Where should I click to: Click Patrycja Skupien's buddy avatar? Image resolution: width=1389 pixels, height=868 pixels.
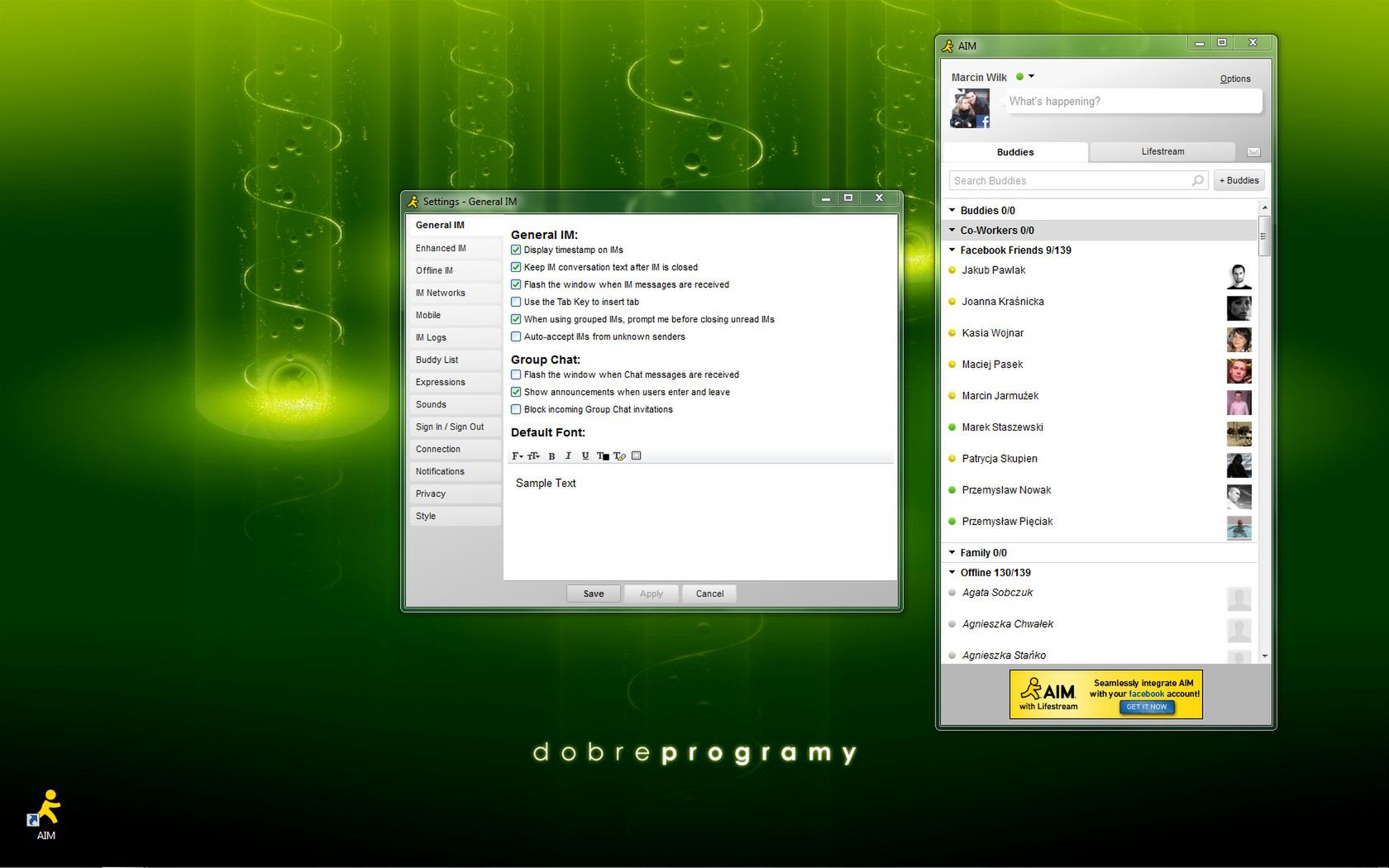click(x=1239, y=465)
